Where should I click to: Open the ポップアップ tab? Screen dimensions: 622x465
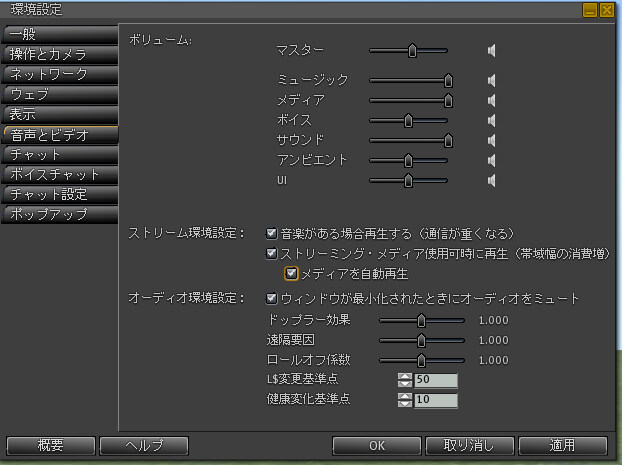coord(60,214)
